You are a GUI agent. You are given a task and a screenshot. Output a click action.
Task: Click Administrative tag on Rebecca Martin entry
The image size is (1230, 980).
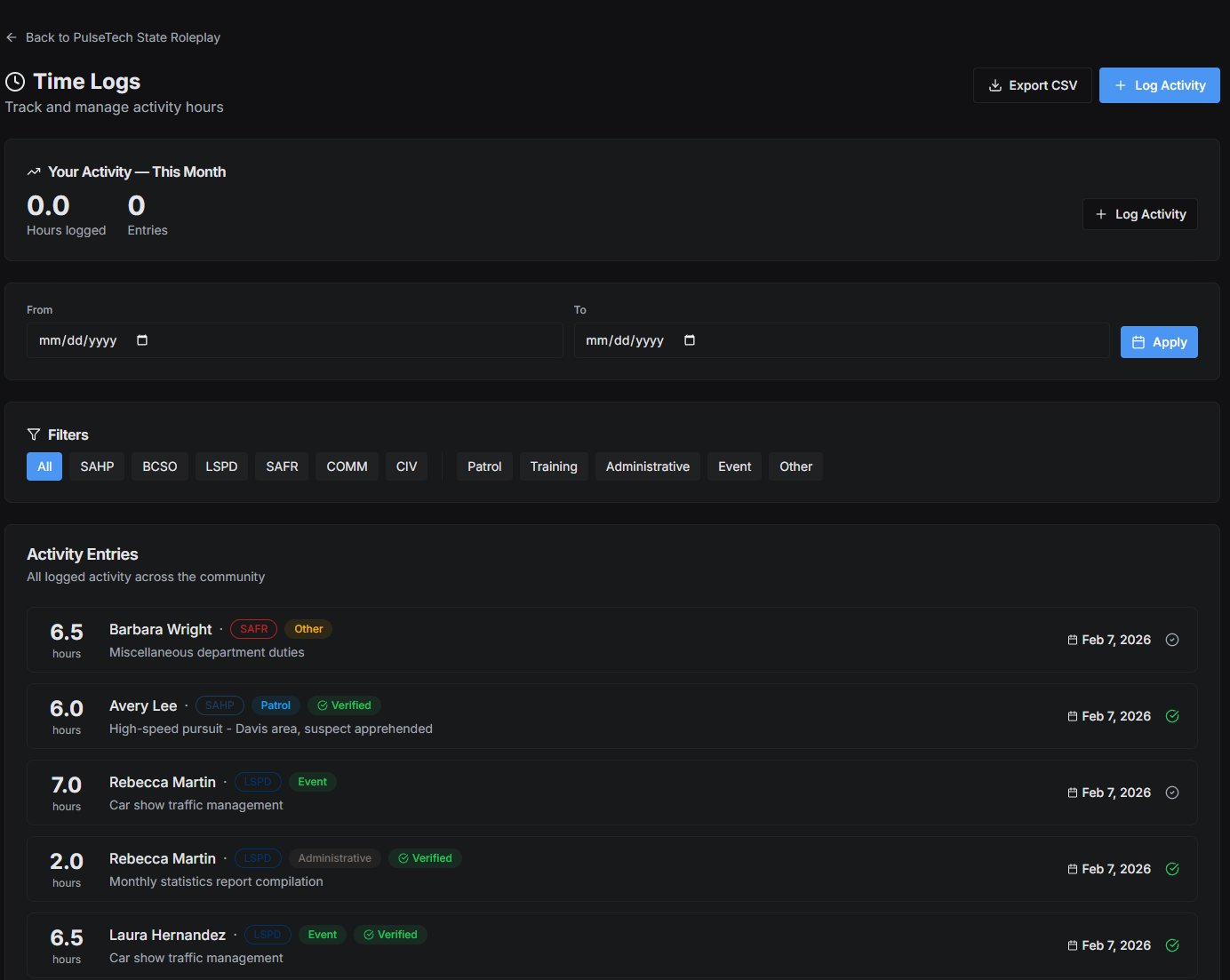click(x=335, y=858)
